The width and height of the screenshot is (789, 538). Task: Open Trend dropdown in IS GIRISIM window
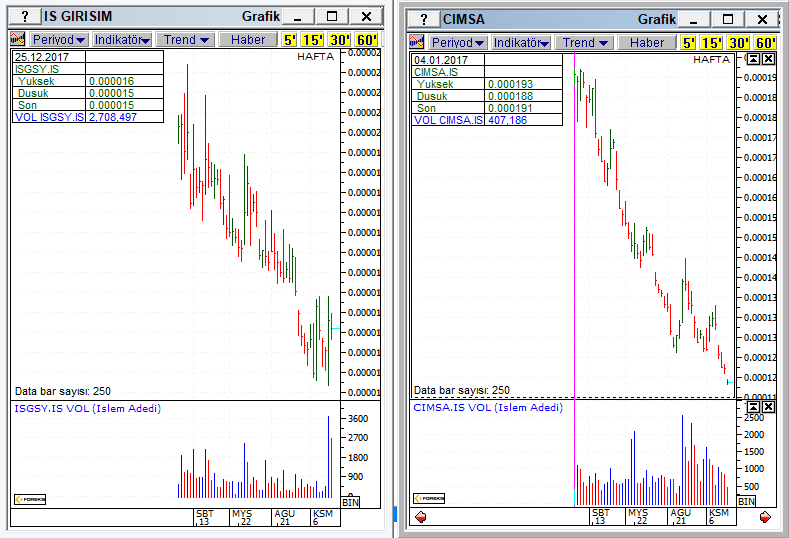(186, 40)
